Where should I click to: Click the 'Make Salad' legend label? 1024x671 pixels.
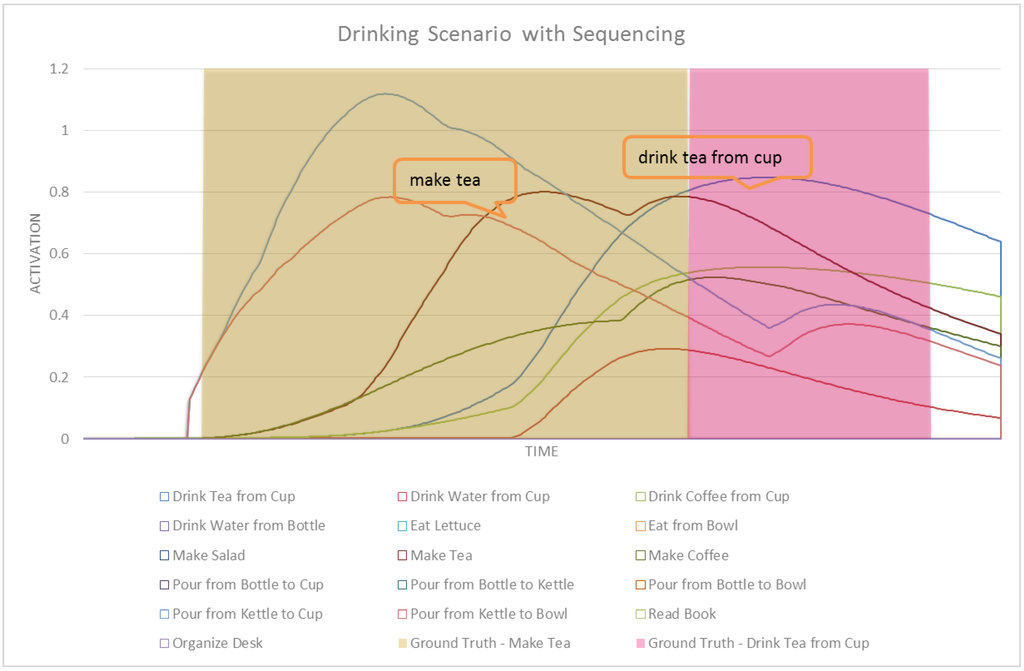coord(208,555)
